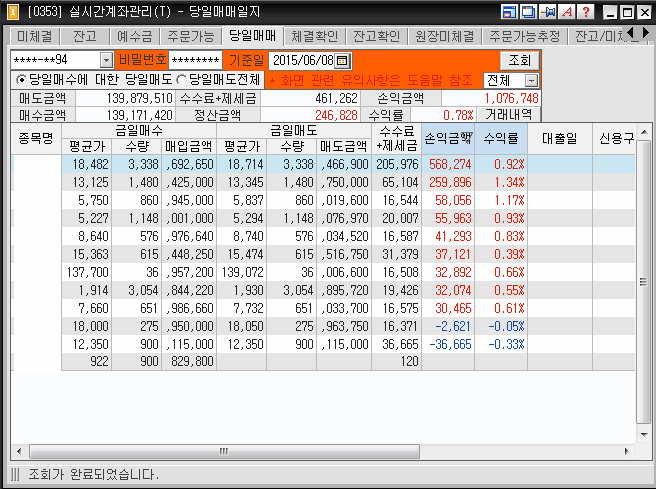The image size is (656, 489).
Task: Click the 거래내역 button
Action: point(511,115)
